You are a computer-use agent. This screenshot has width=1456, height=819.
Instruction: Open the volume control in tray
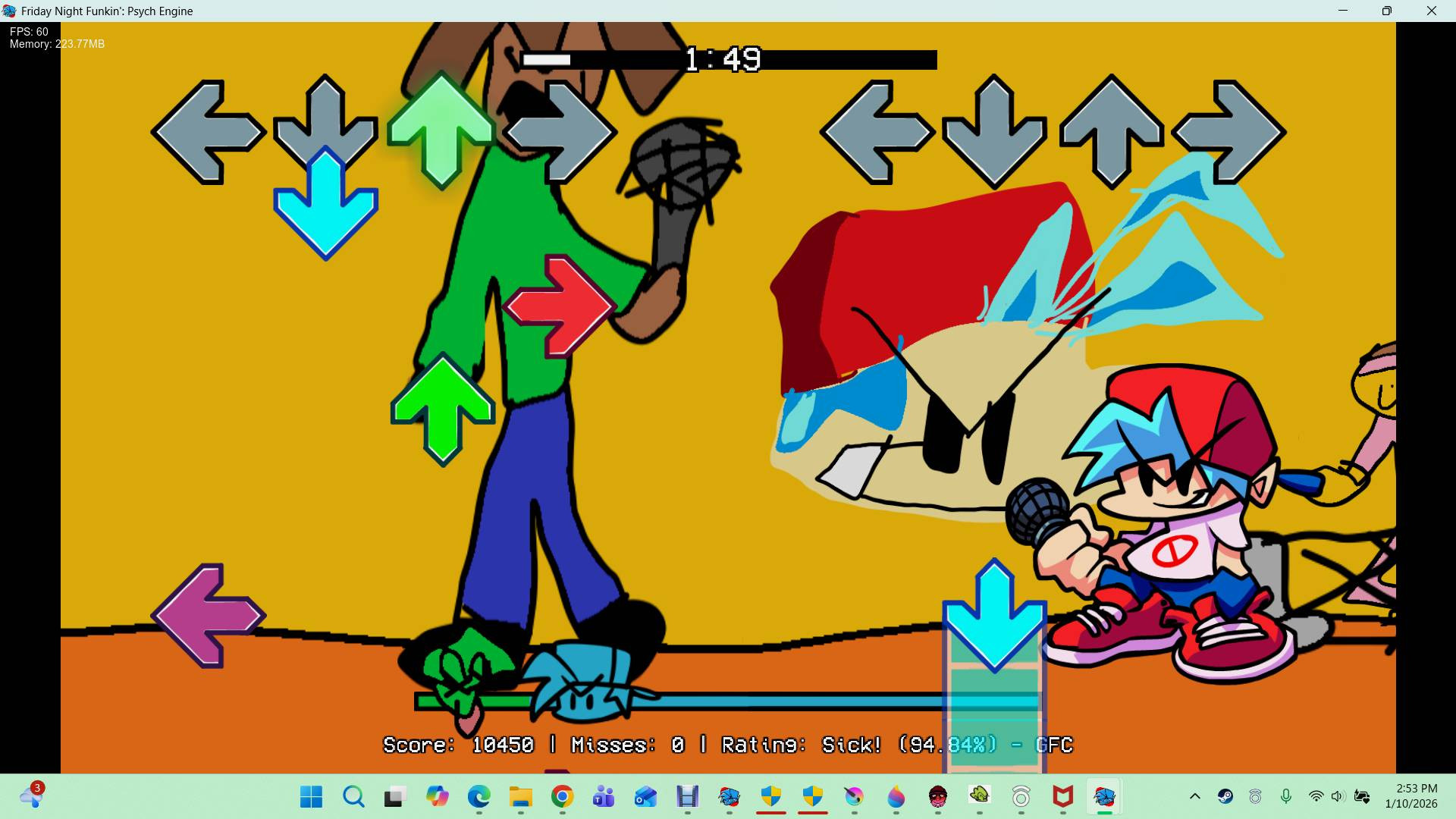click(1338, 796)
